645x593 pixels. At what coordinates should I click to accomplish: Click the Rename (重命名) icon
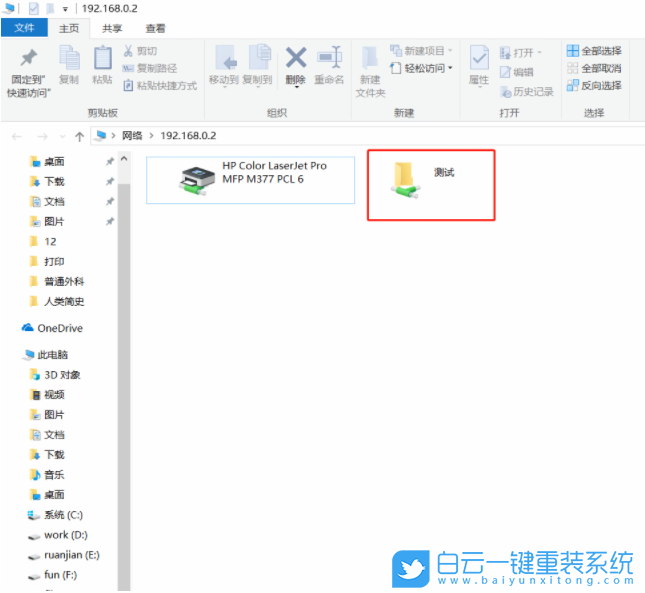coord(329,57)
